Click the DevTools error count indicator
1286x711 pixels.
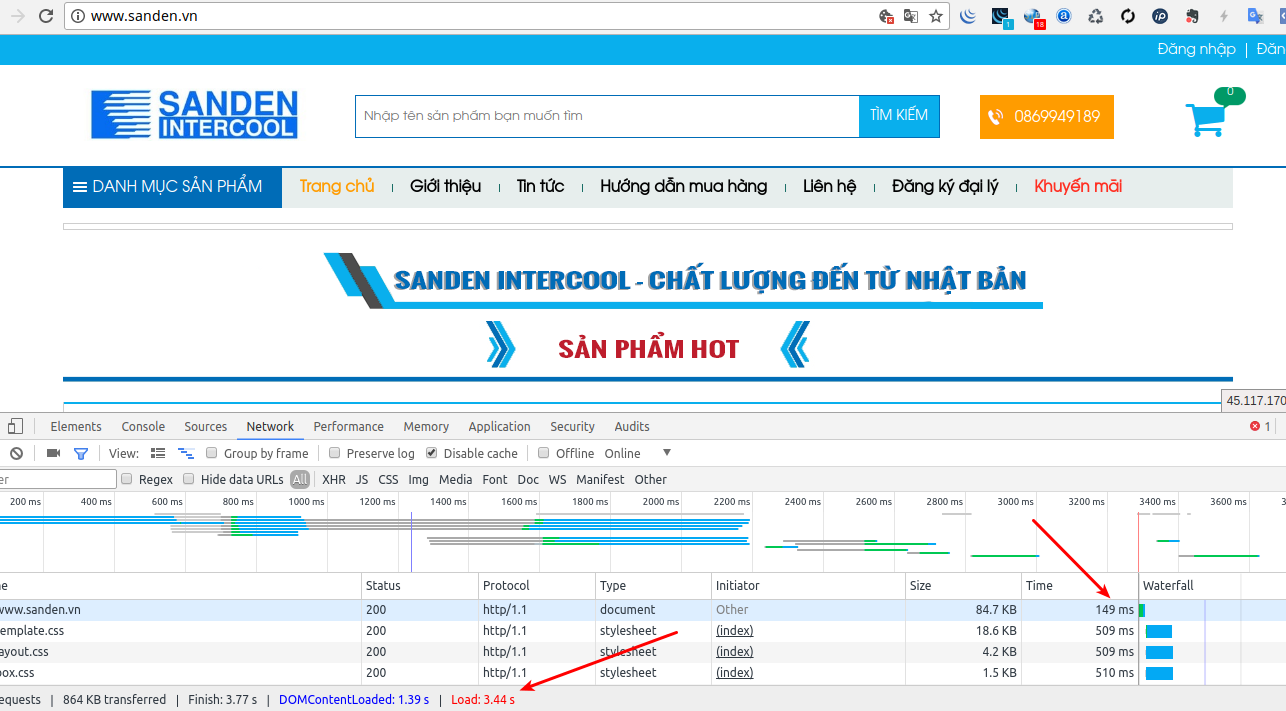1260,426
